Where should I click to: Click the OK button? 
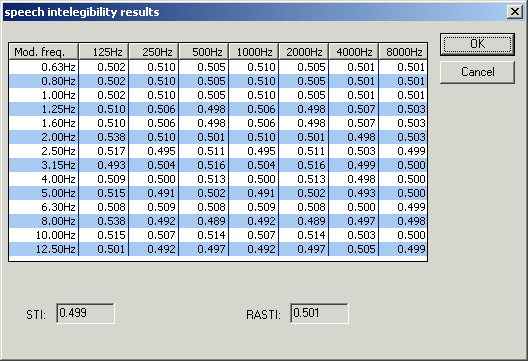(x=477, y=44)
